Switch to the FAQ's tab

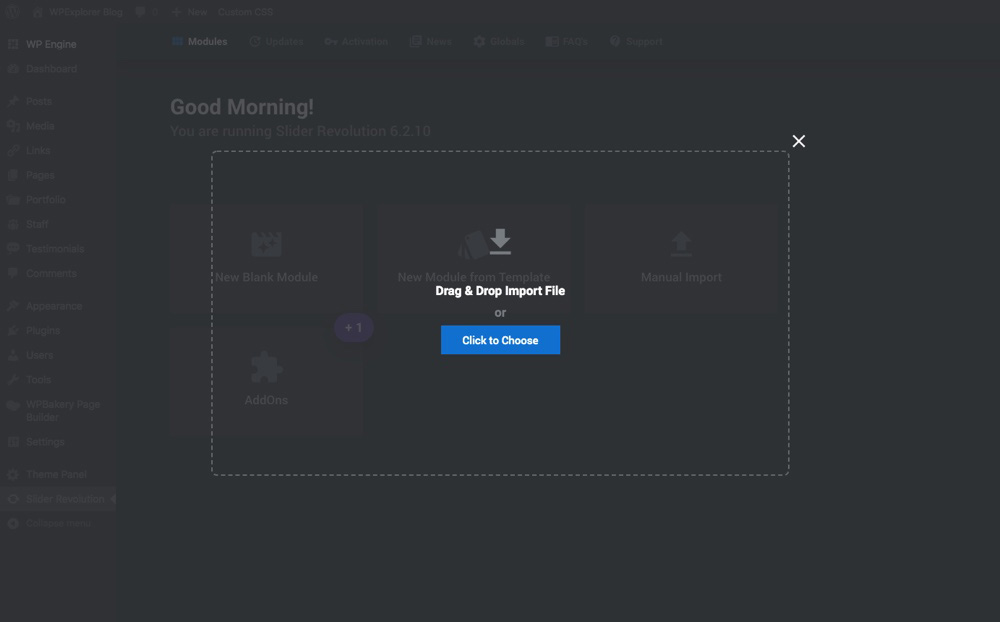[x=566, y=41]
